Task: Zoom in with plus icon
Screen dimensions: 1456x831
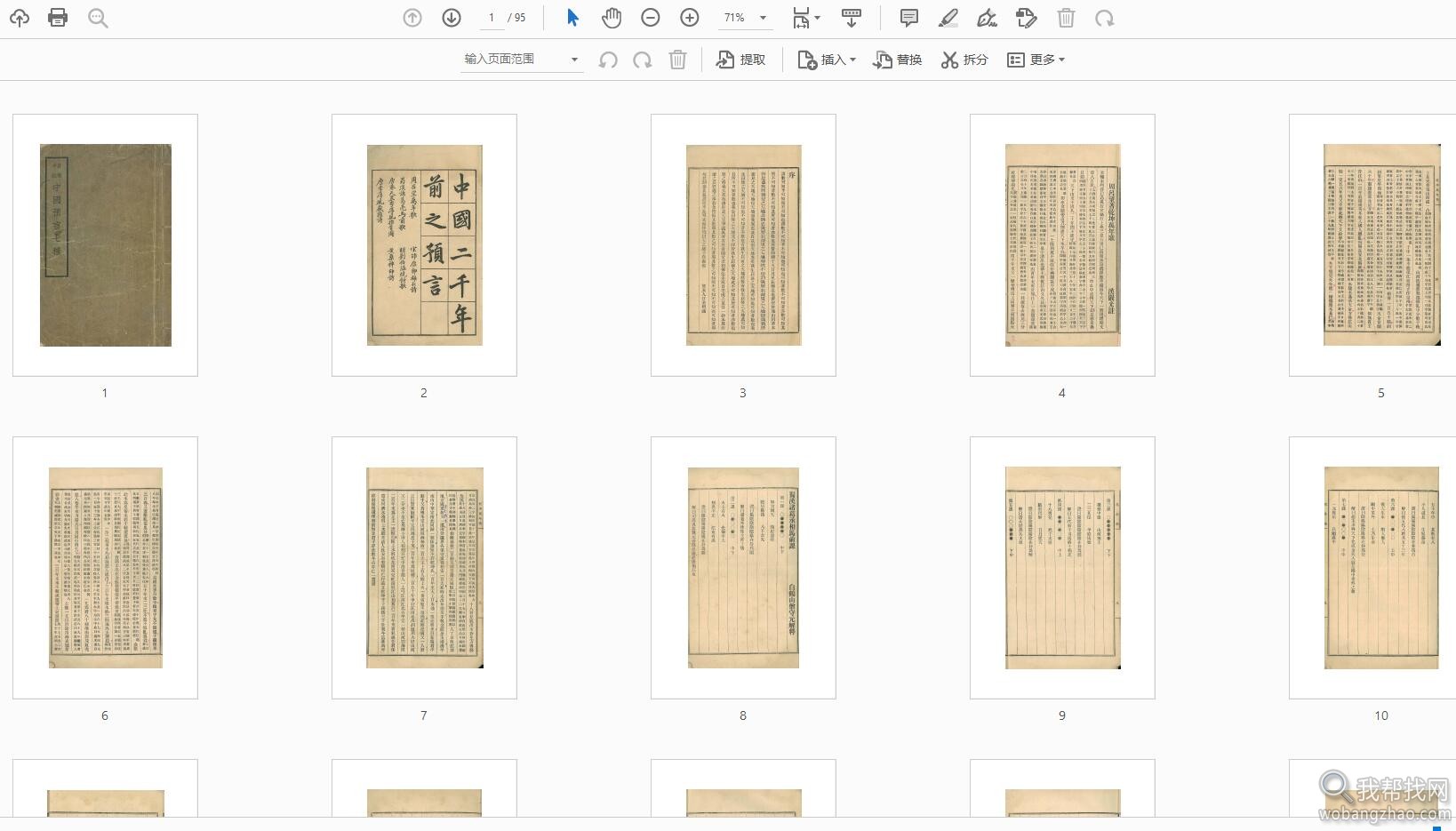Action: coord(690,18)
